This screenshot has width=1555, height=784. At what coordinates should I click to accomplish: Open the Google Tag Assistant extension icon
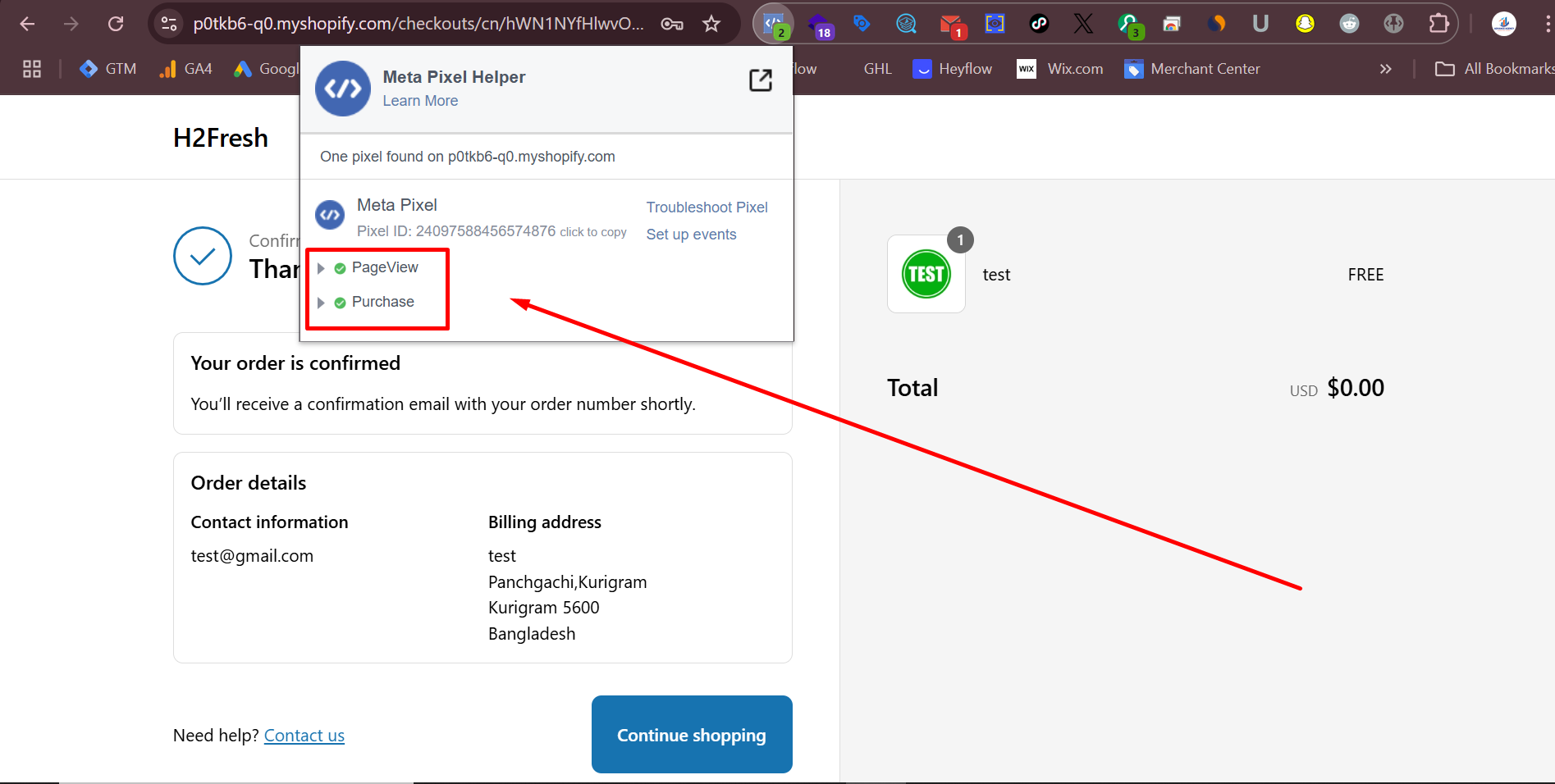point(861,24)
